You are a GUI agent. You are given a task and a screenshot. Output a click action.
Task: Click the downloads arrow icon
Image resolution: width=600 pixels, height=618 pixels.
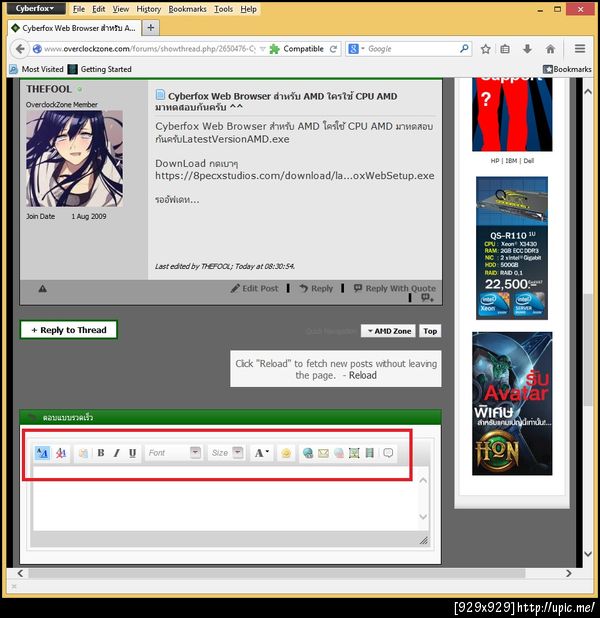click(527, 49)
